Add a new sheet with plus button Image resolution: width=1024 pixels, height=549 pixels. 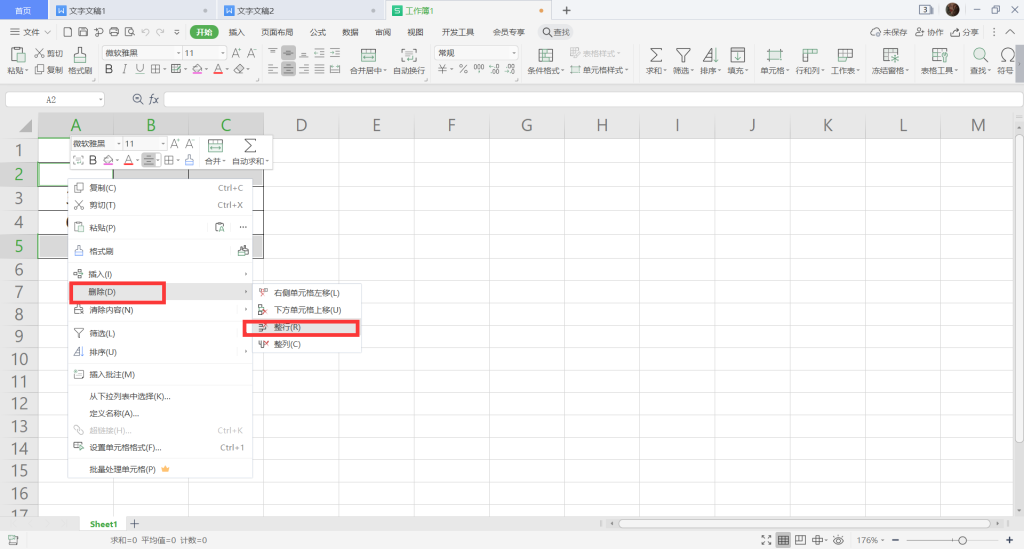click(x=135, y=524)
